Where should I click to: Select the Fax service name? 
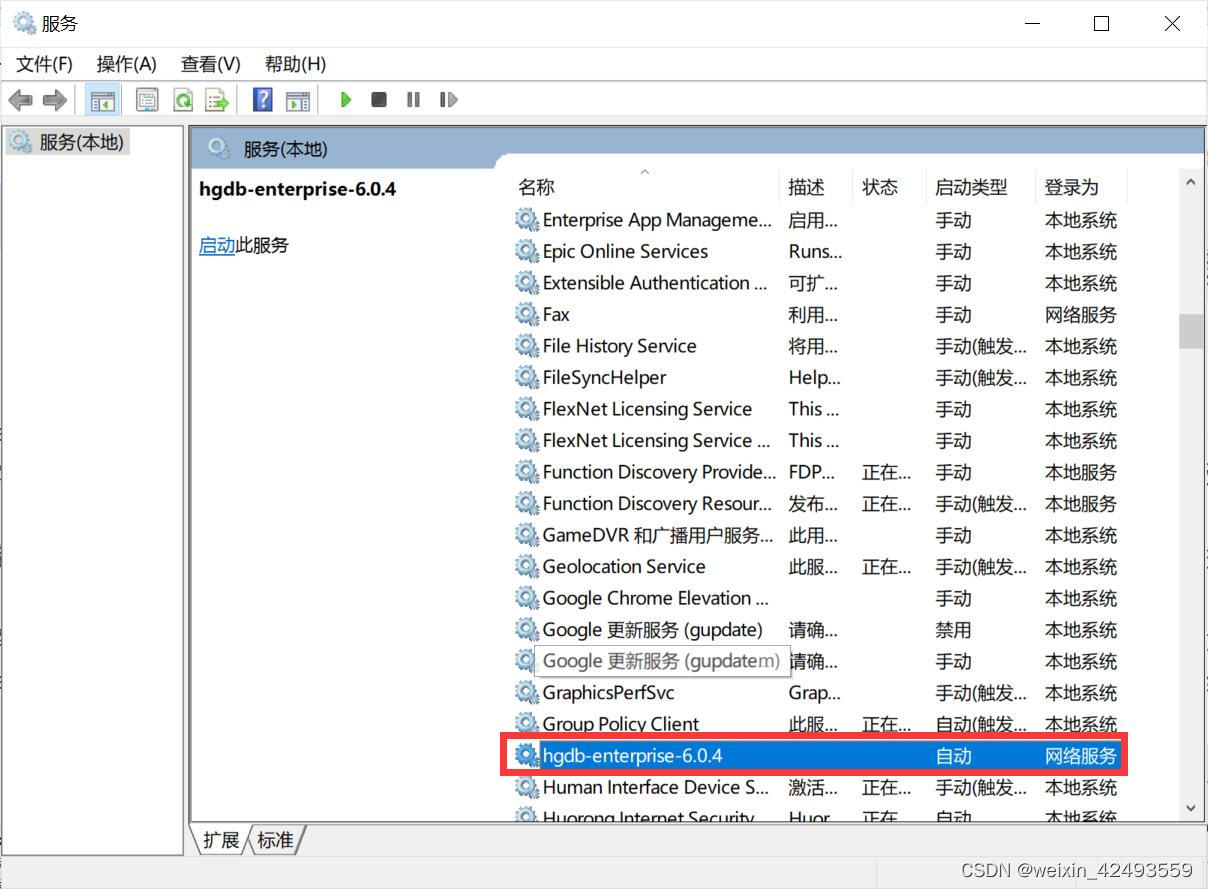(x=556, y=314)
